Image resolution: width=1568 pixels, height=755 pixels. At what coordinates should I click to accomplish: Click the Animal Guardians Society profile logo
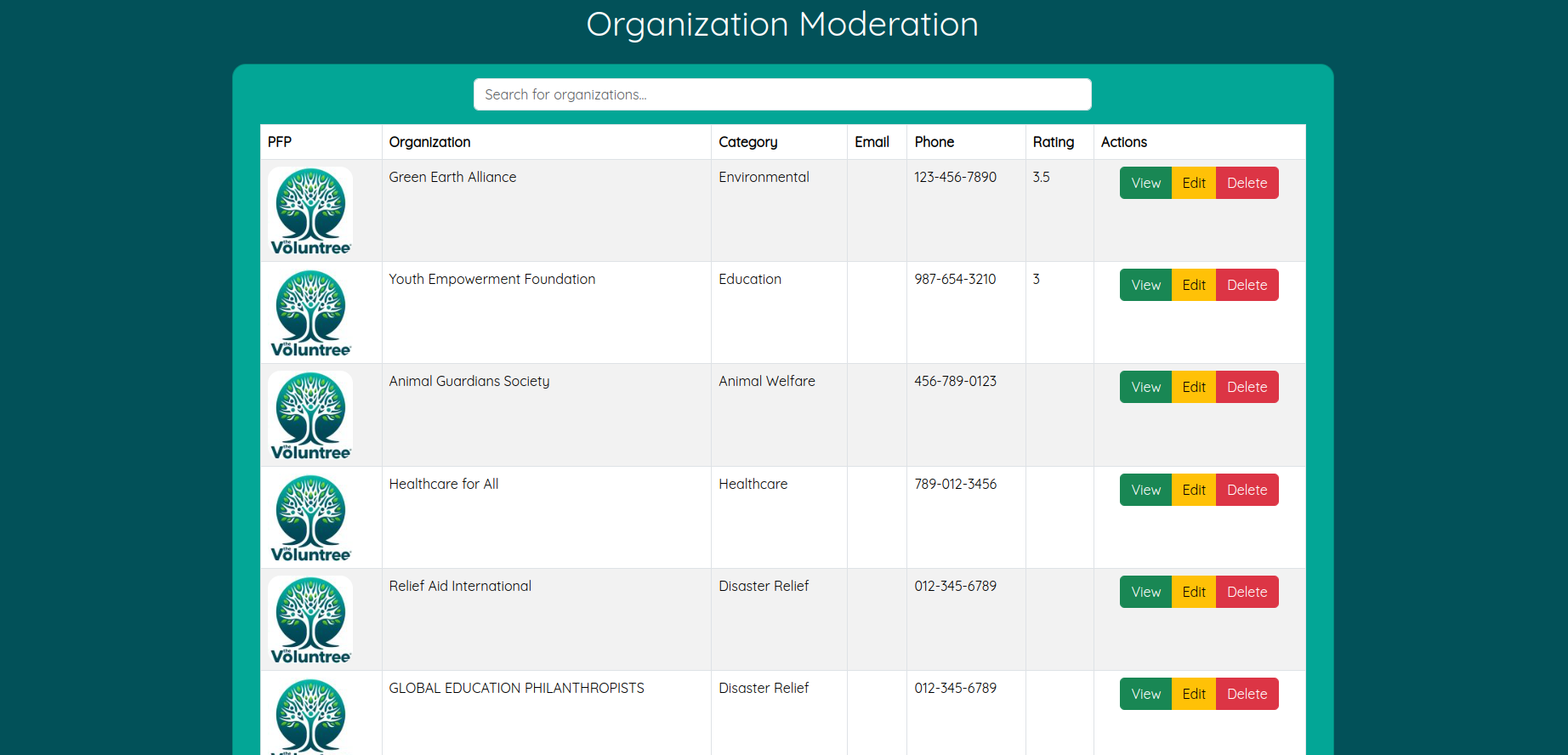click(310, 415)
